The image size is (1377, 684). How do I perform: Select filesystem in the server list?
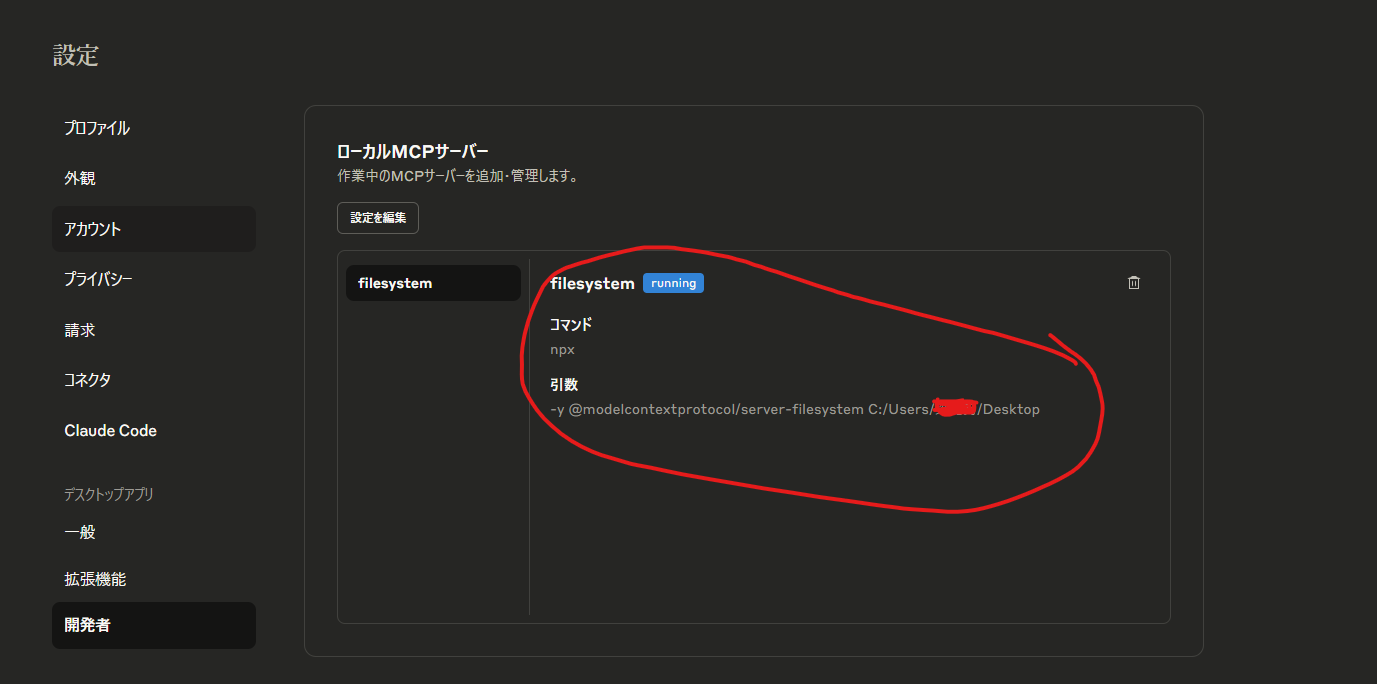(x=433, y=283)
